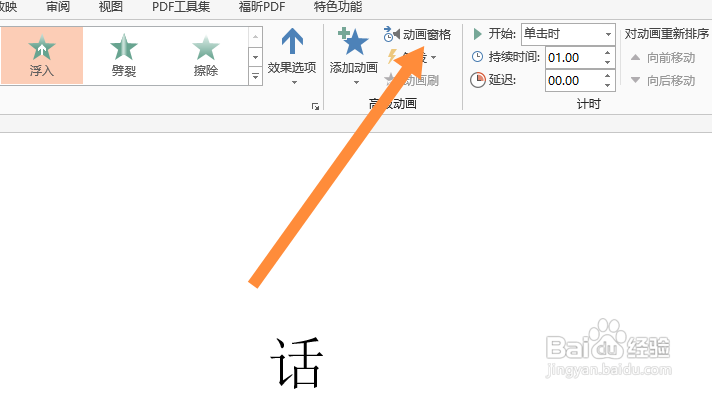Increase the 延迟 delay value

tap(608, 76)
